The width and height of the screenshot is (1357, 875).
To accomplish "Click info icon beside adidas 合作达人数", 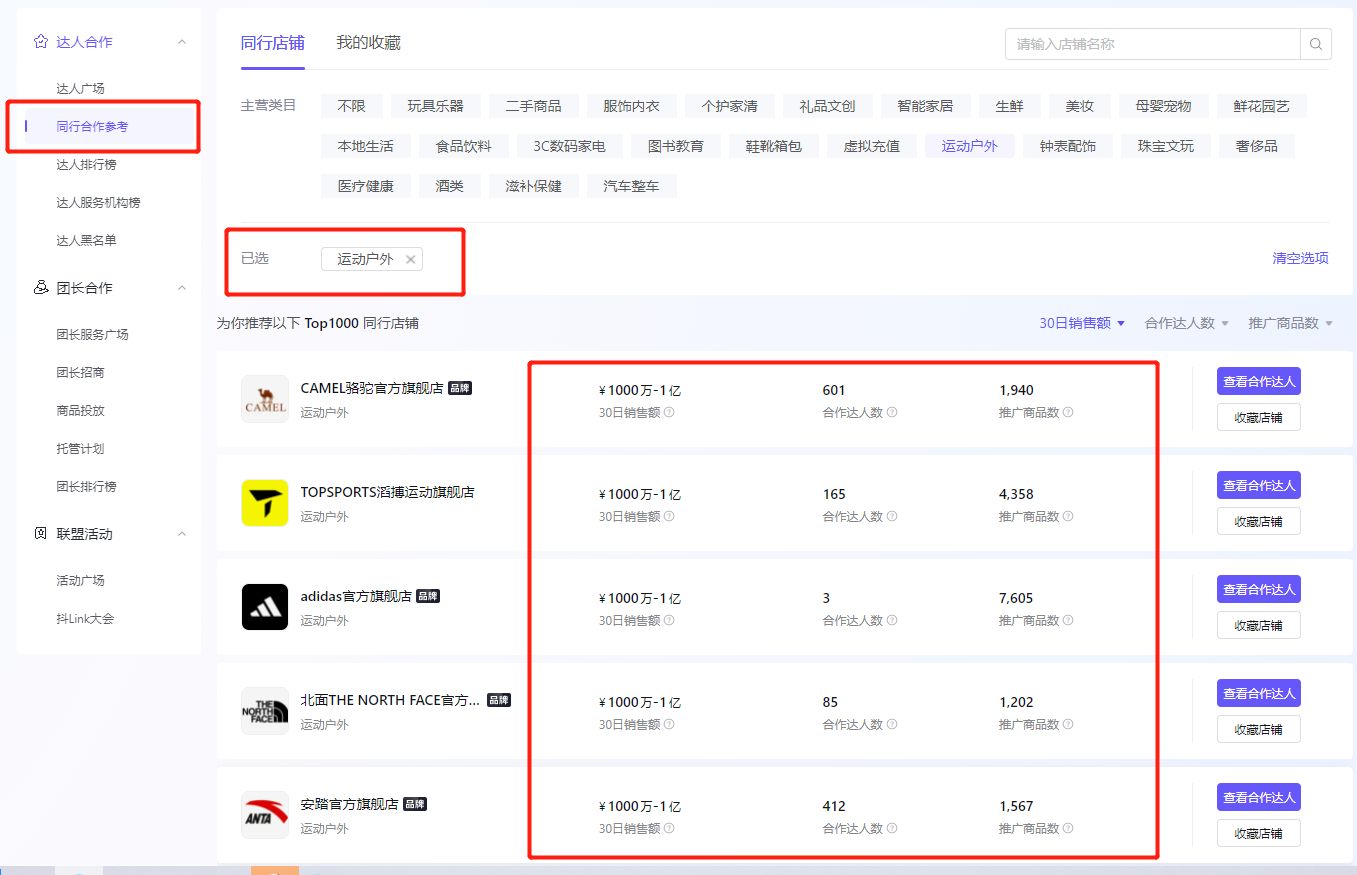I will pyautogui.click(x=892, y=620).
